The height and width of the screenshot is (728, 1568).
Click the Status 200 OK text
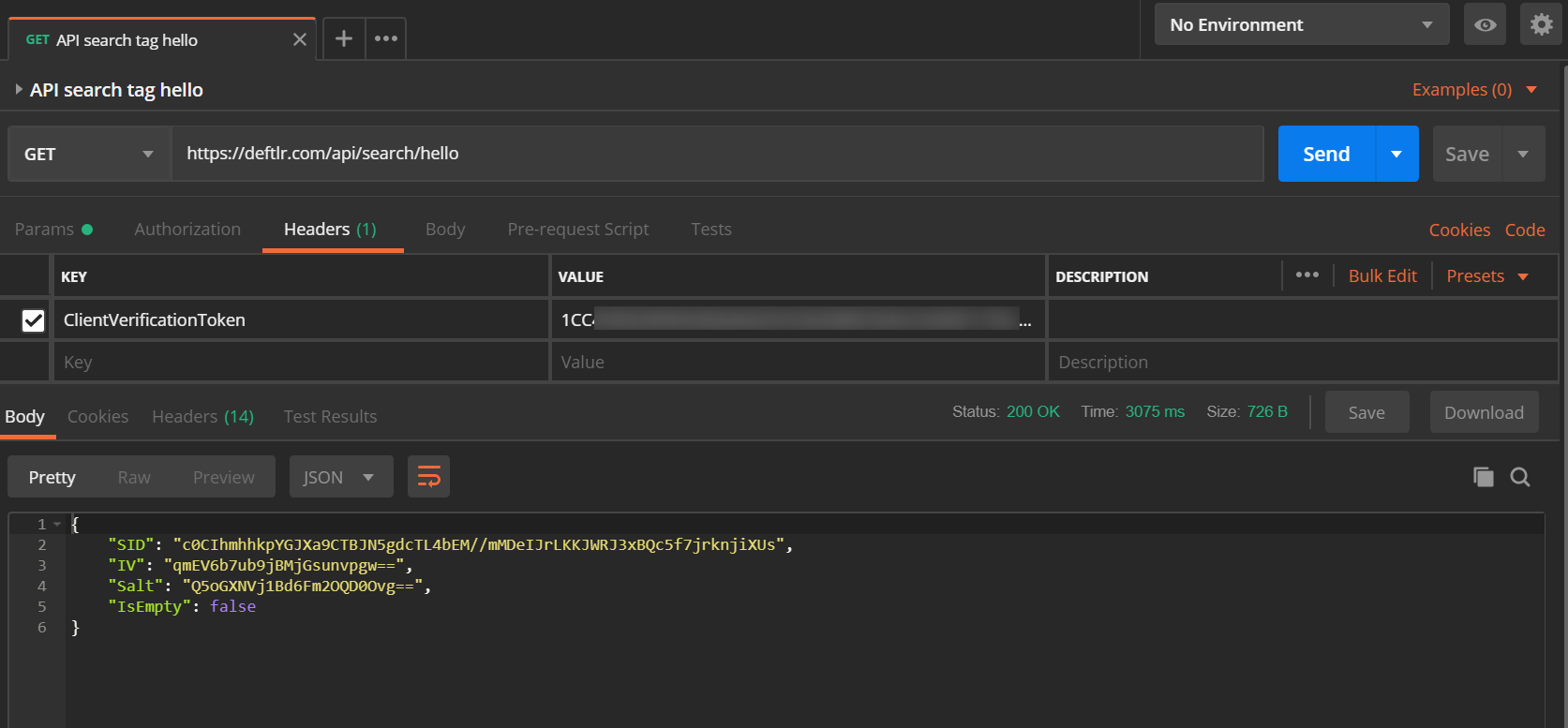tap(1006, 412)
